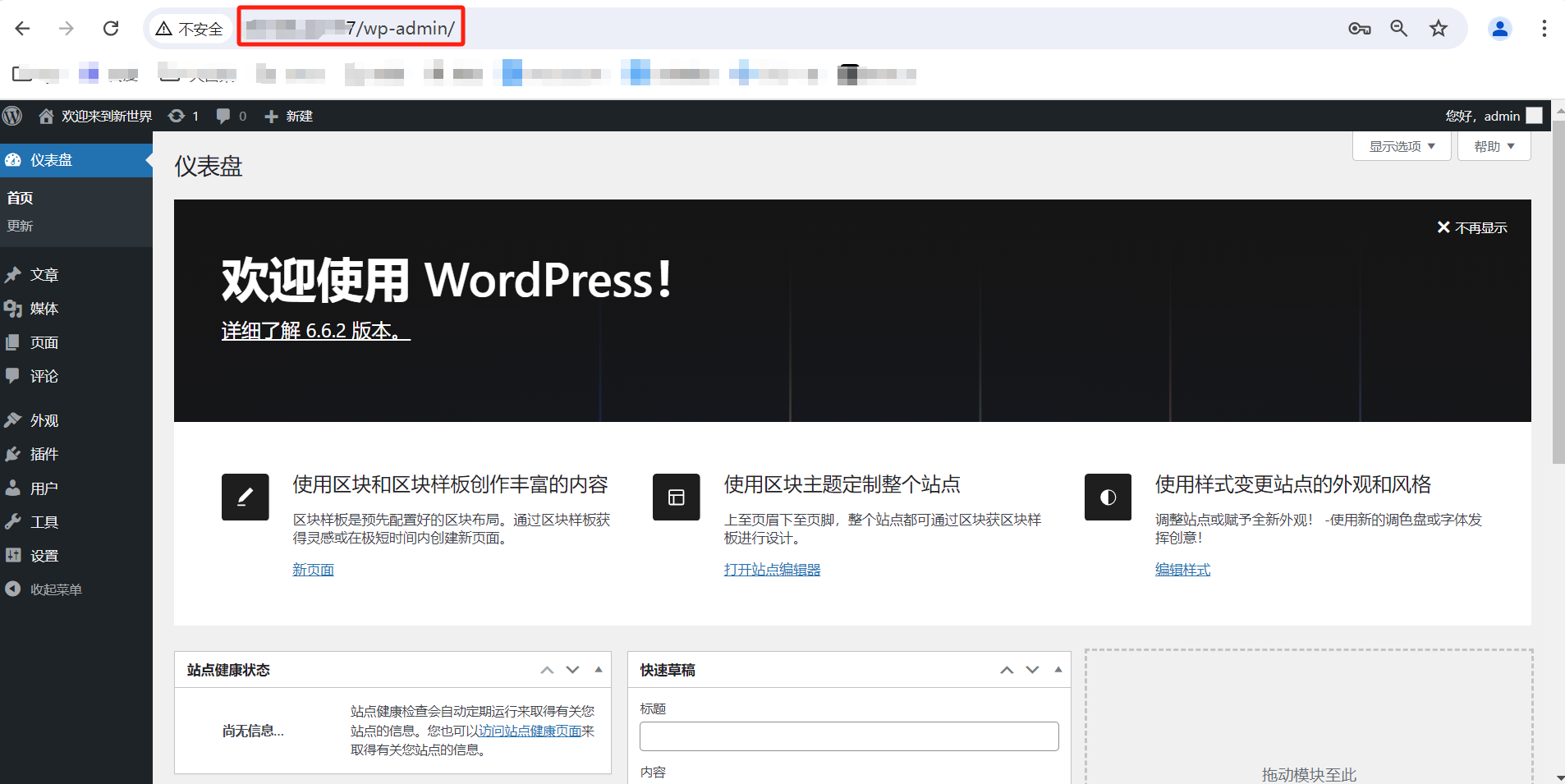This screenshot has height=784, width=1565.
Task: Click the half-circle styles icon
Action: (x=1108, y=497)
